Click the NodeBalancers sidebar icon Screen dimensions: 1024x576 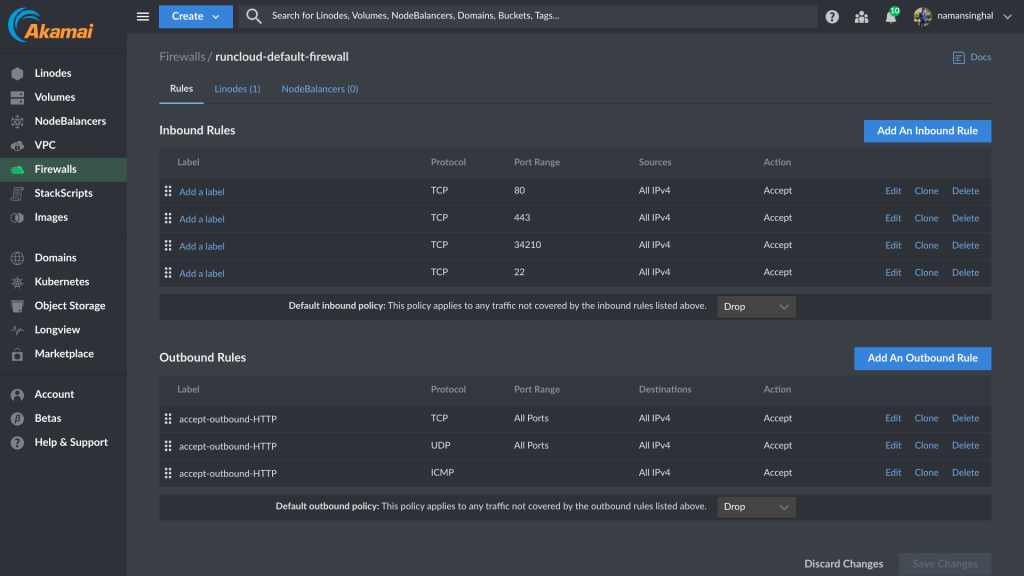[x=18, y=121]
